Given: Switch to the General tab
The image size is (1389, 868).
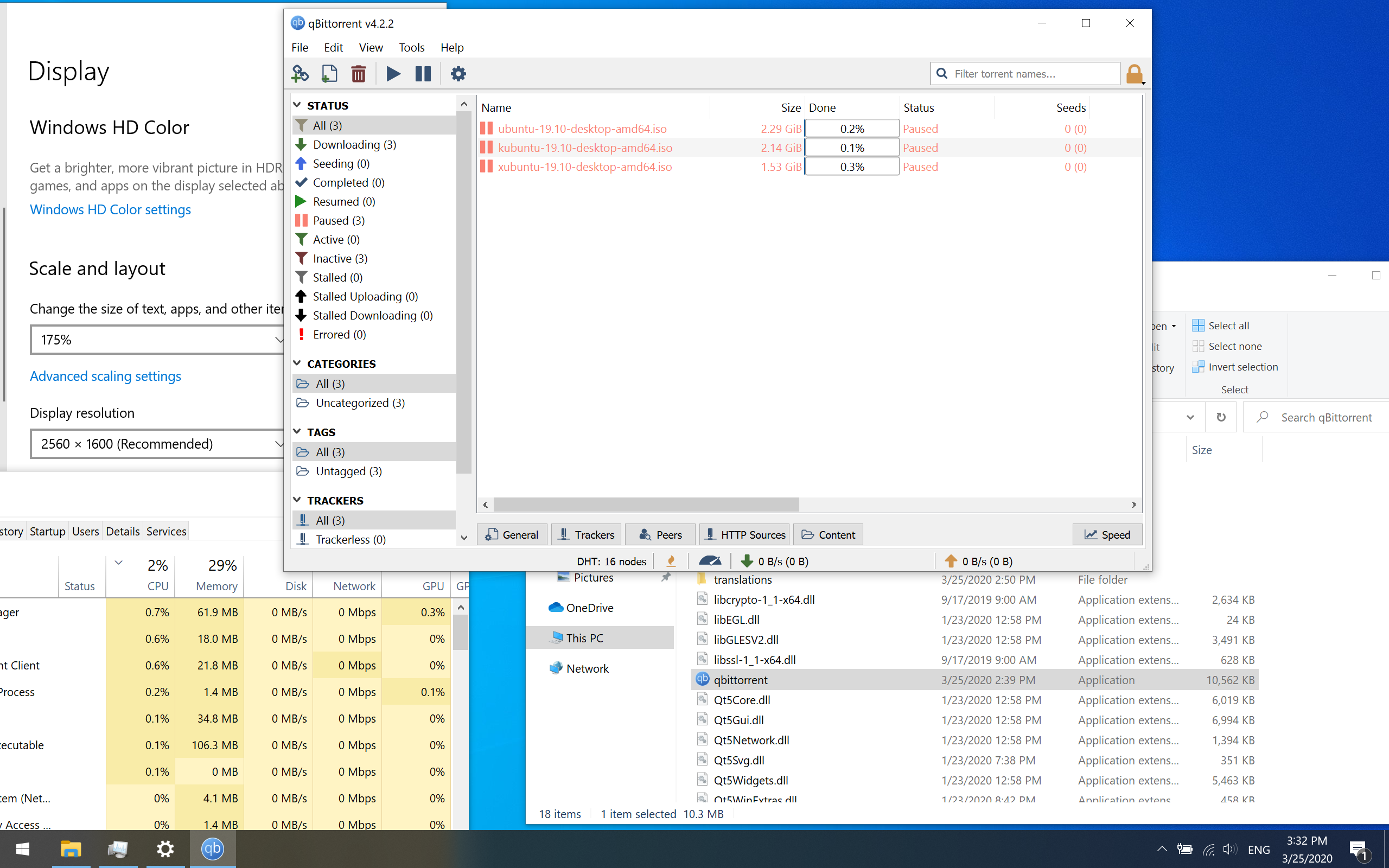Looking at the screenshot, I should click(x=512, y=534).
